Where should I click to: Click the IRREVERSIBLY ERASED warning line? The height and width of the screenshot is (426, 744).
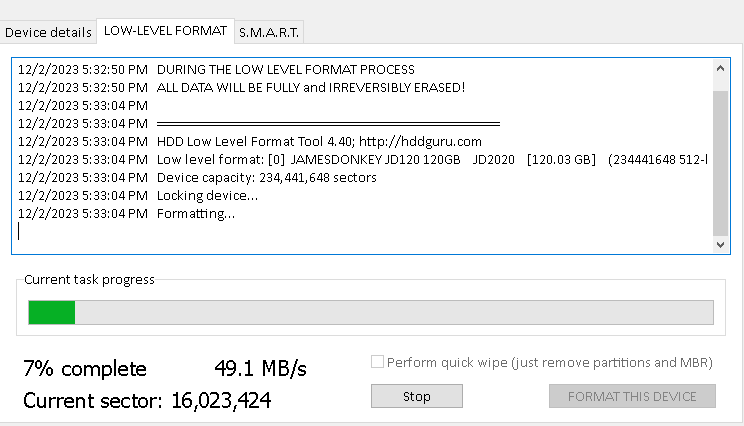310,87
